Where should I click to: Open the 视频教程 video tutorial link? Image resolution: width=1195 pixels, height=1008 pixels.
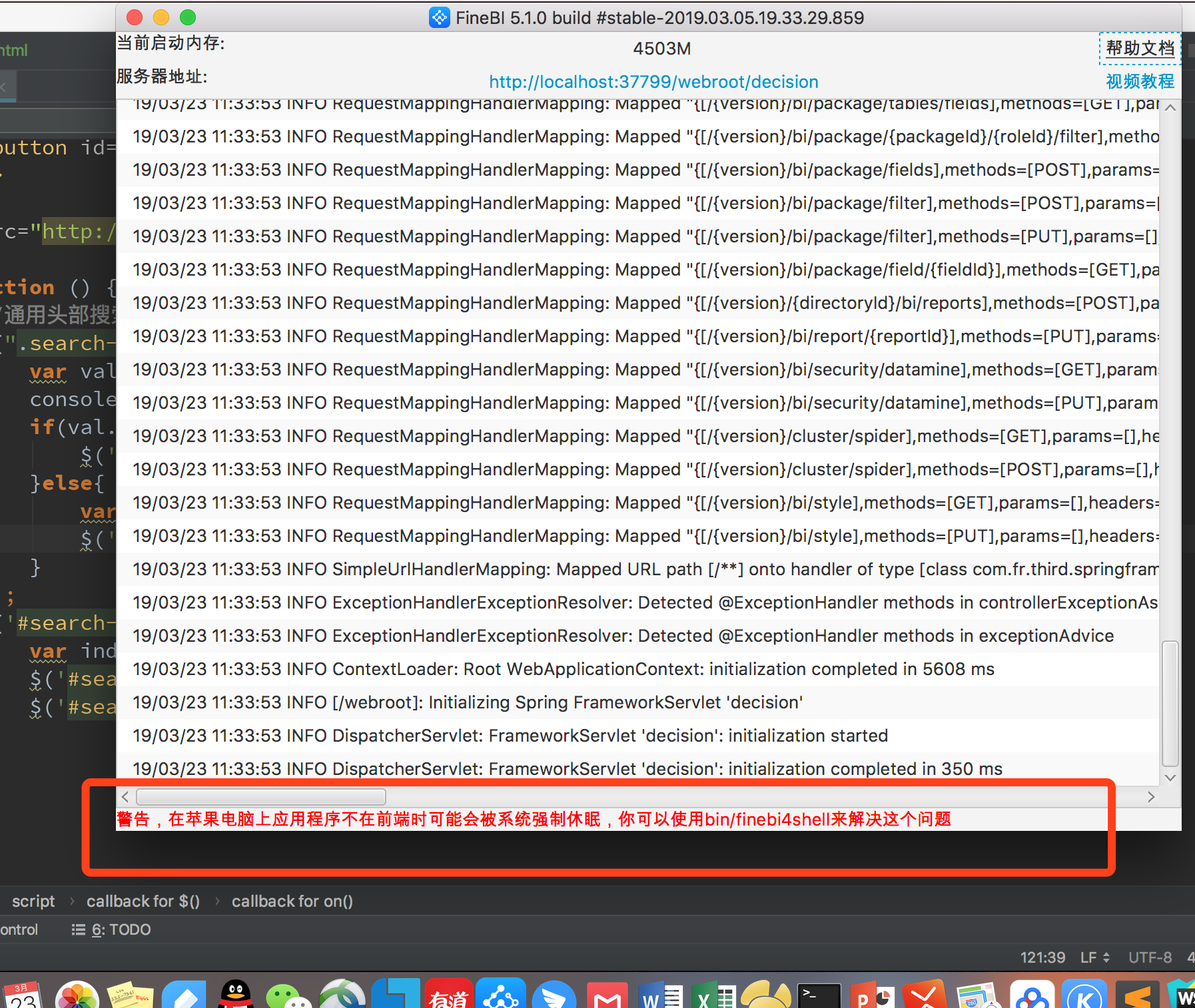1140,81
